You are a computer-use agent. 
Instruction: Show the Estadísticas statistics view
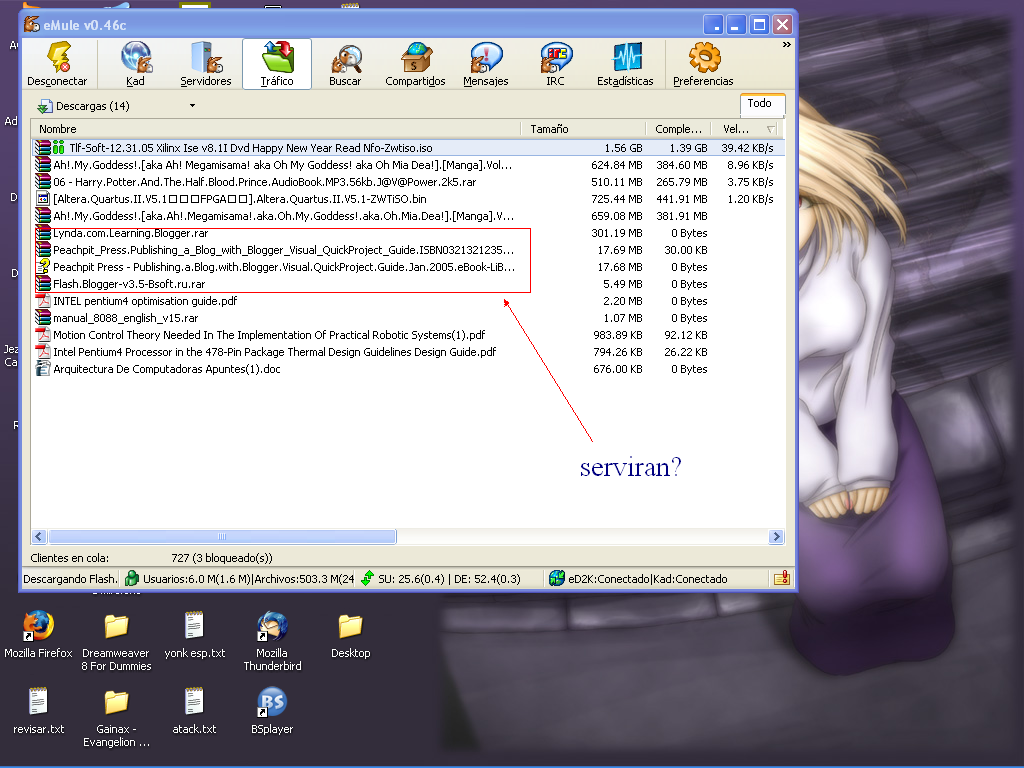[625, 64]
